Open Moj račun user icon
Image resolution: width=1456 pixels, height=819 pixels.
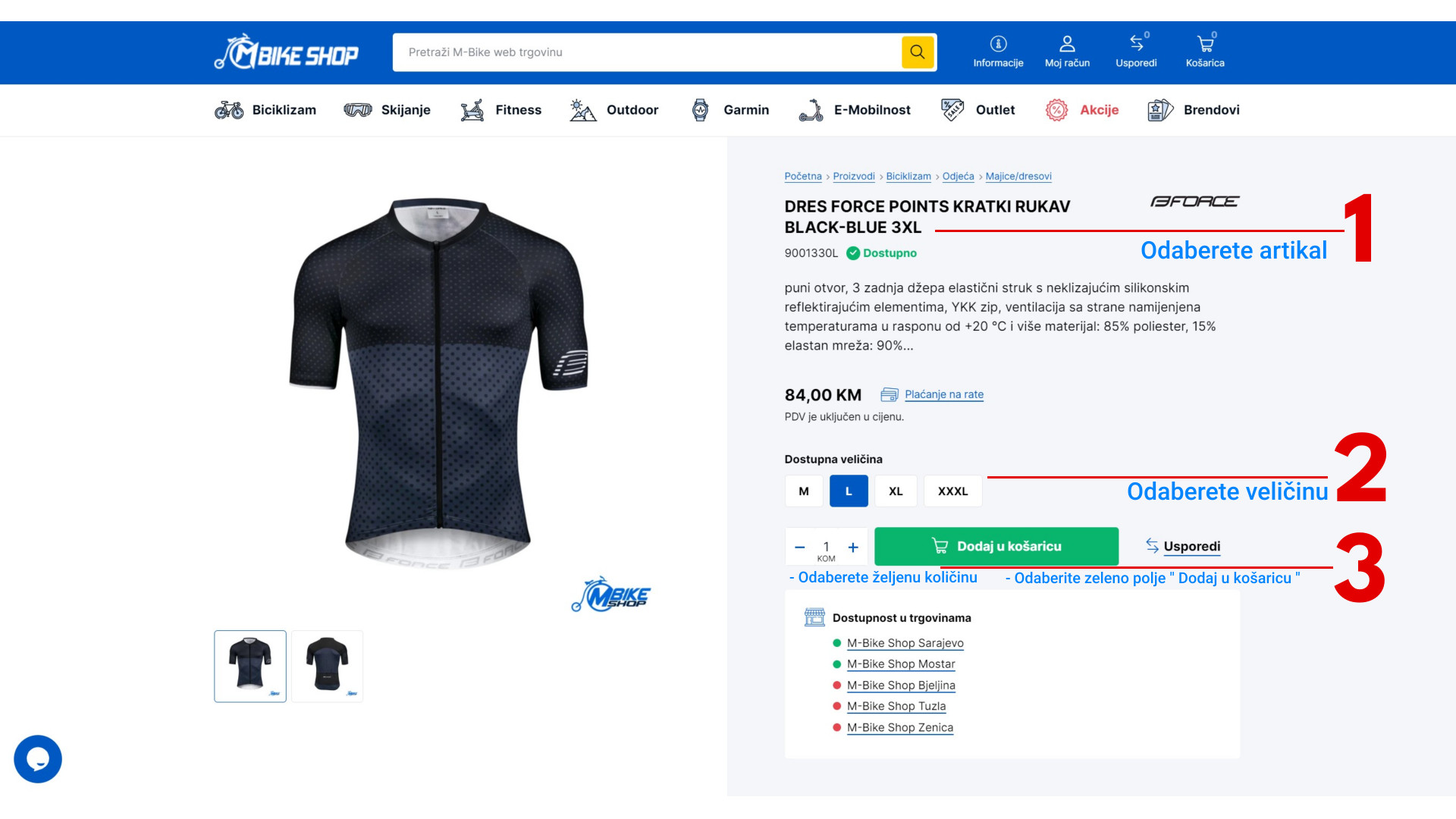(x=1067, y=44)
